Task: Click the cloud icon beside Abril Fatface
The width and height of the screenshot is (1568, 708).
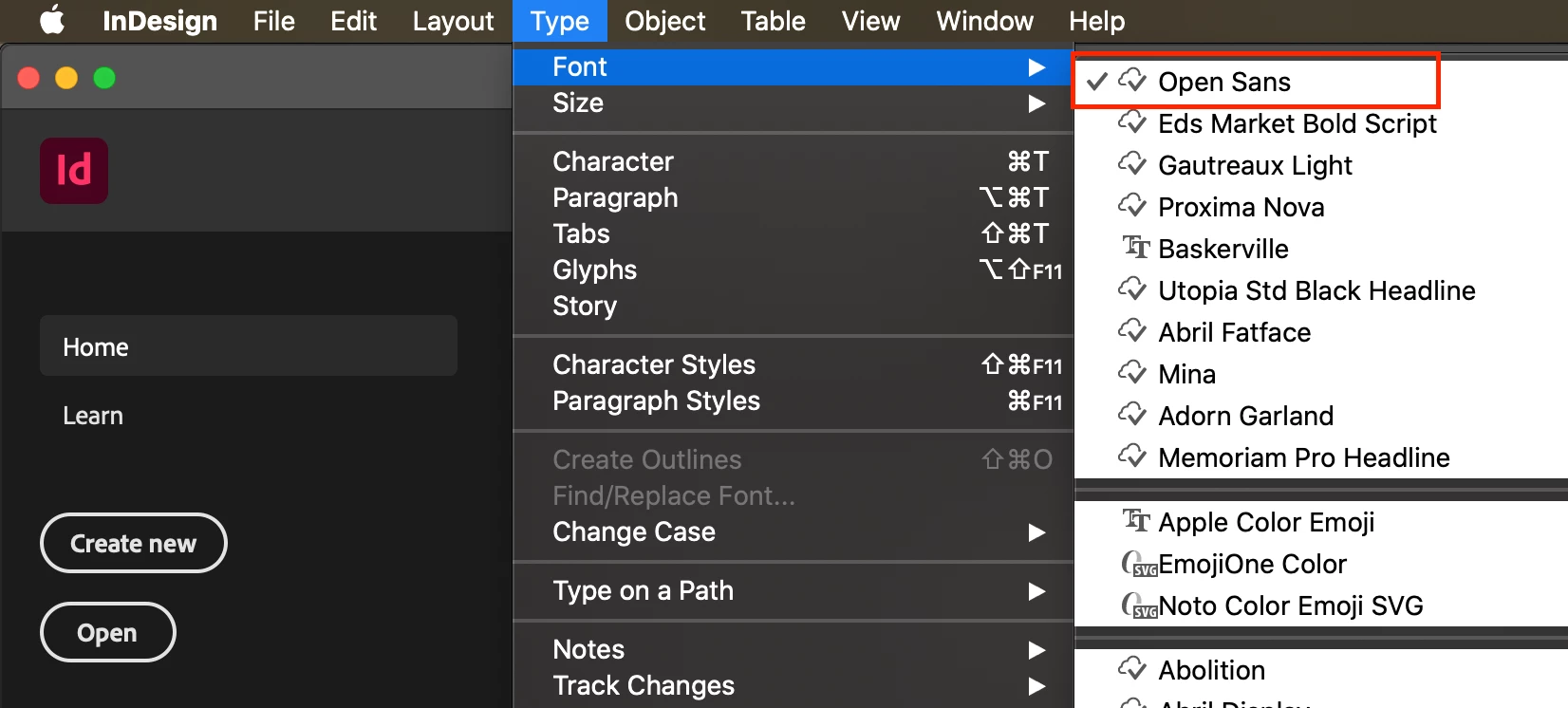Action: (1132, 331)
